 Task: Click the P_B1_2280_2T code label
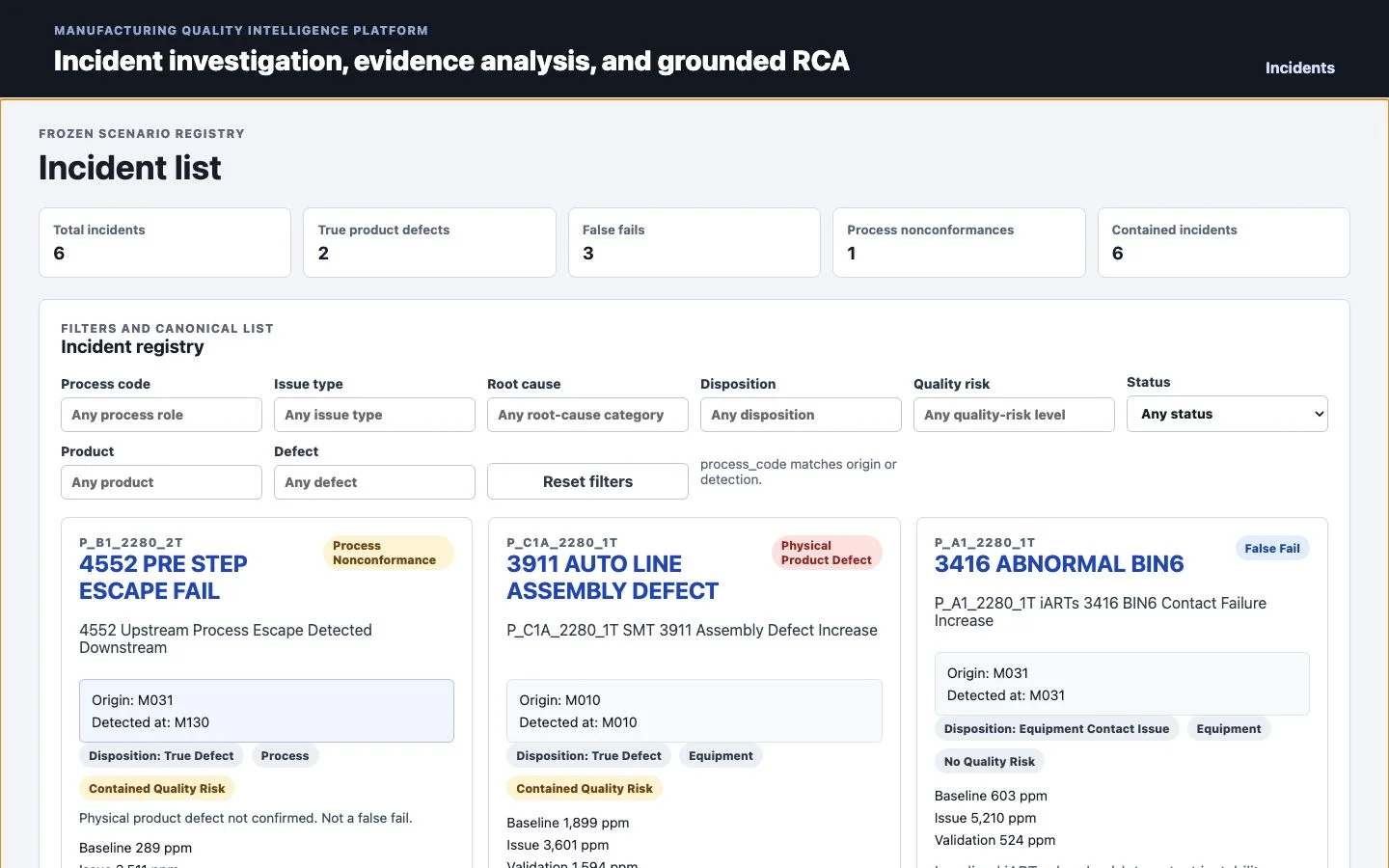131,543
